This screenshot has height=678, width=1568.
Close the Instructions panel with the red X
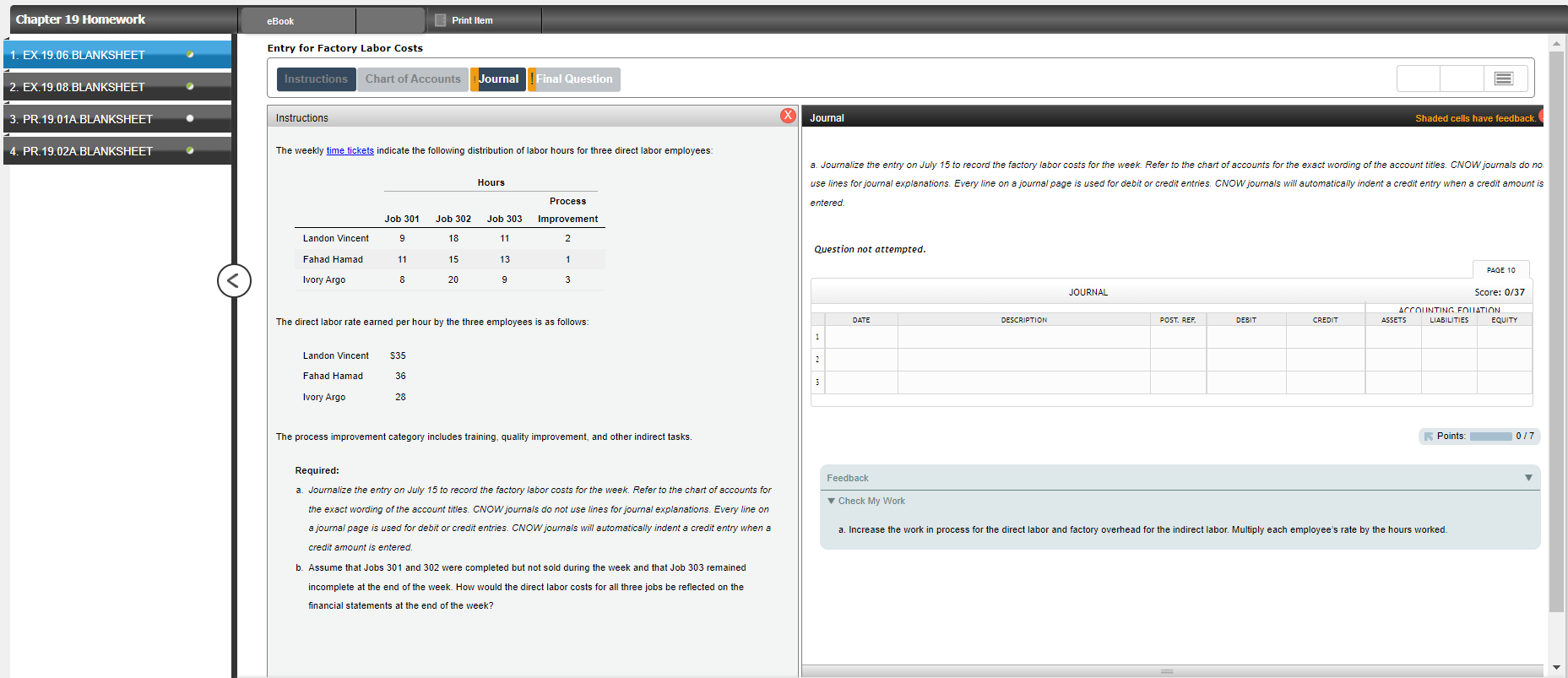(x=788, y=116)
